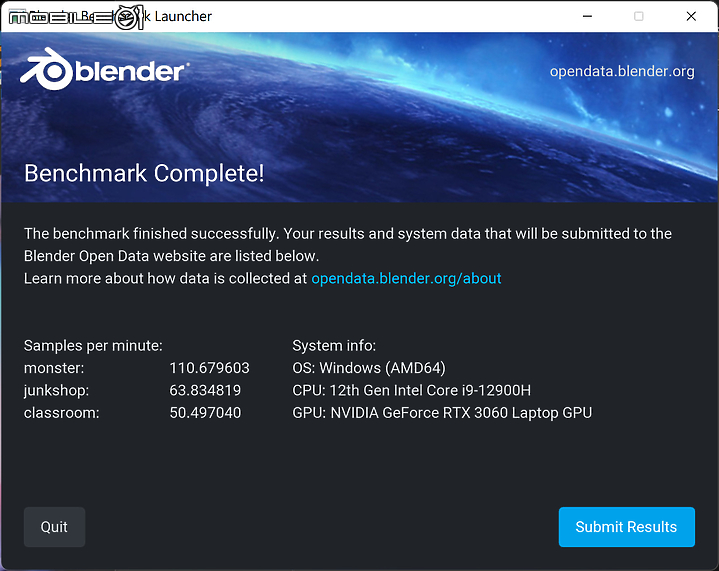Click the Submit Results button
The height and width of the screenshot is (571, 719).
click(x=626, y=527)
